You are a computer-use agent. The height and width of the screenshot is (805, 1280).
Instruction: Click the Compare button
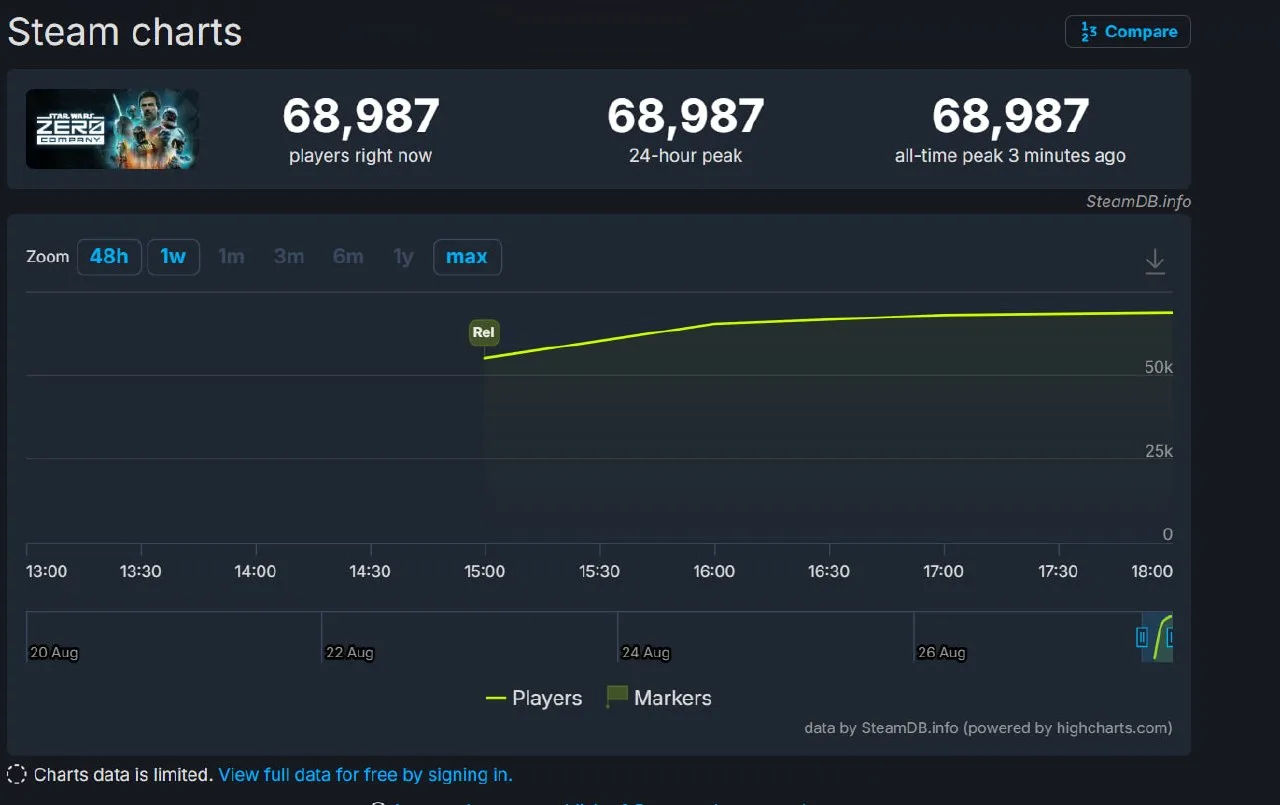1128,31
